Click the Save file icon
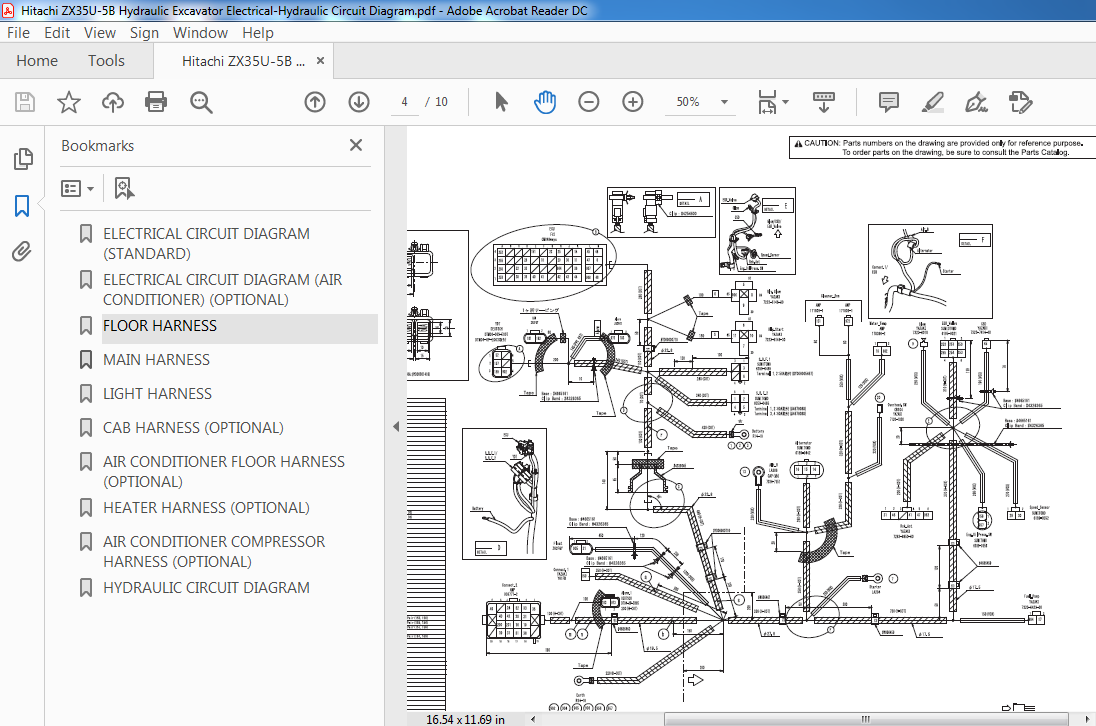Viewport: 1096px width, 726px height. coord(25,102)
